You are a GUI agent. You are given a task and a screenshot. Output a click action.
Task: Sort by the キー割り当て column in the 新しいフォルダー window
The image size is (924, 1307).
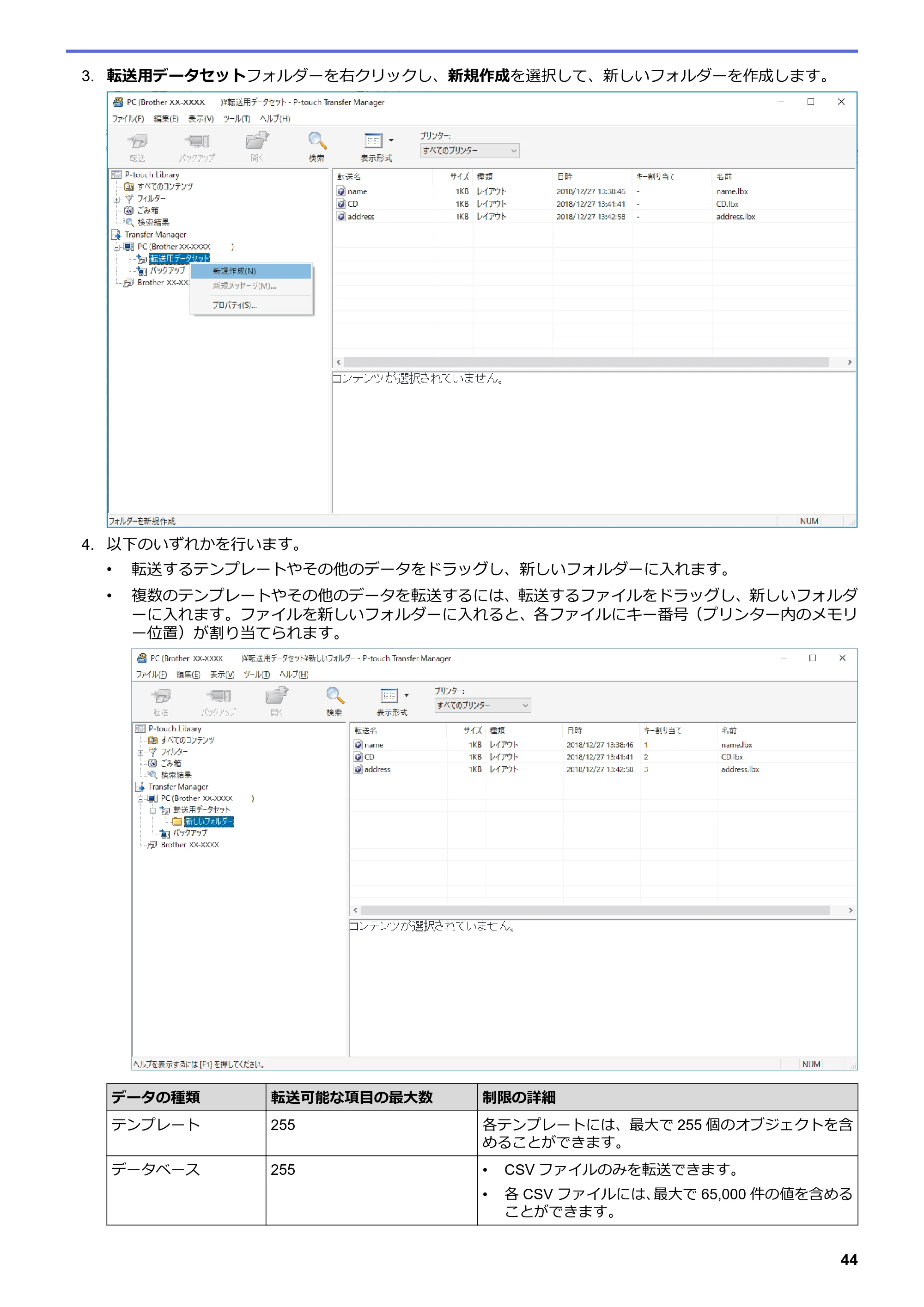click(679, 730)
